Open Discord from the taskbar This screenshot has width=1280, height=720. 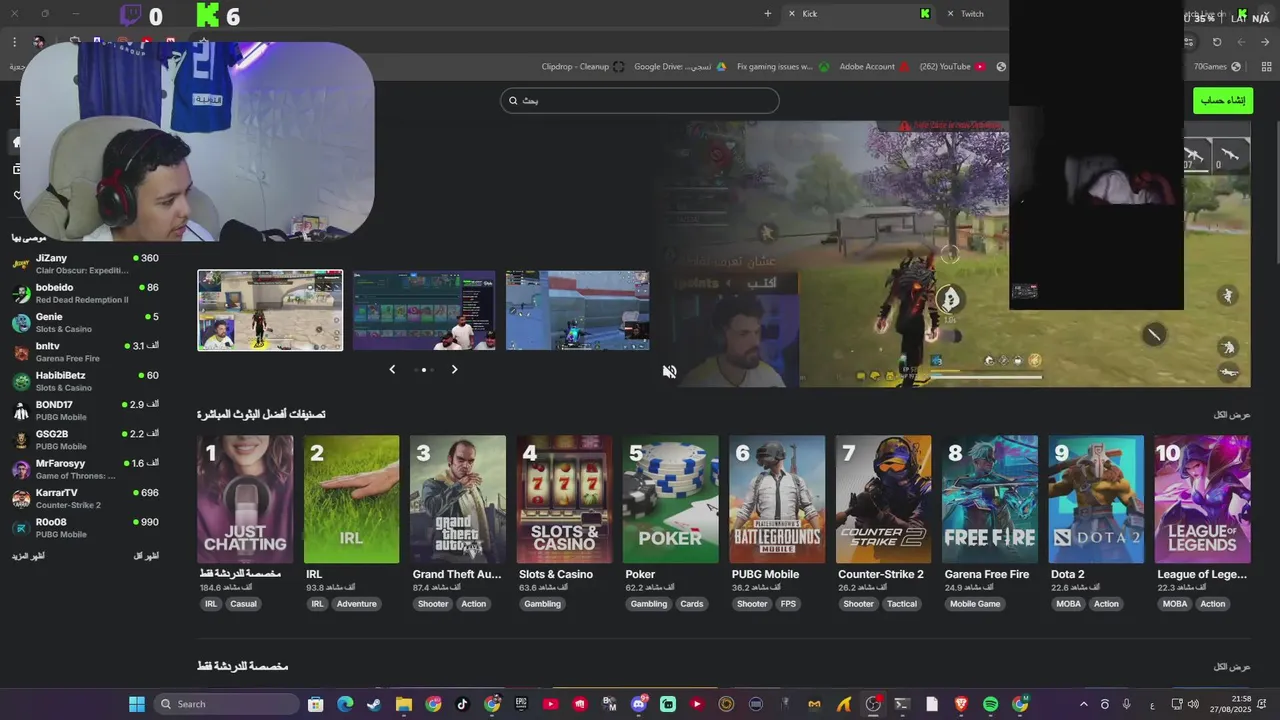(x=640, y=704)
